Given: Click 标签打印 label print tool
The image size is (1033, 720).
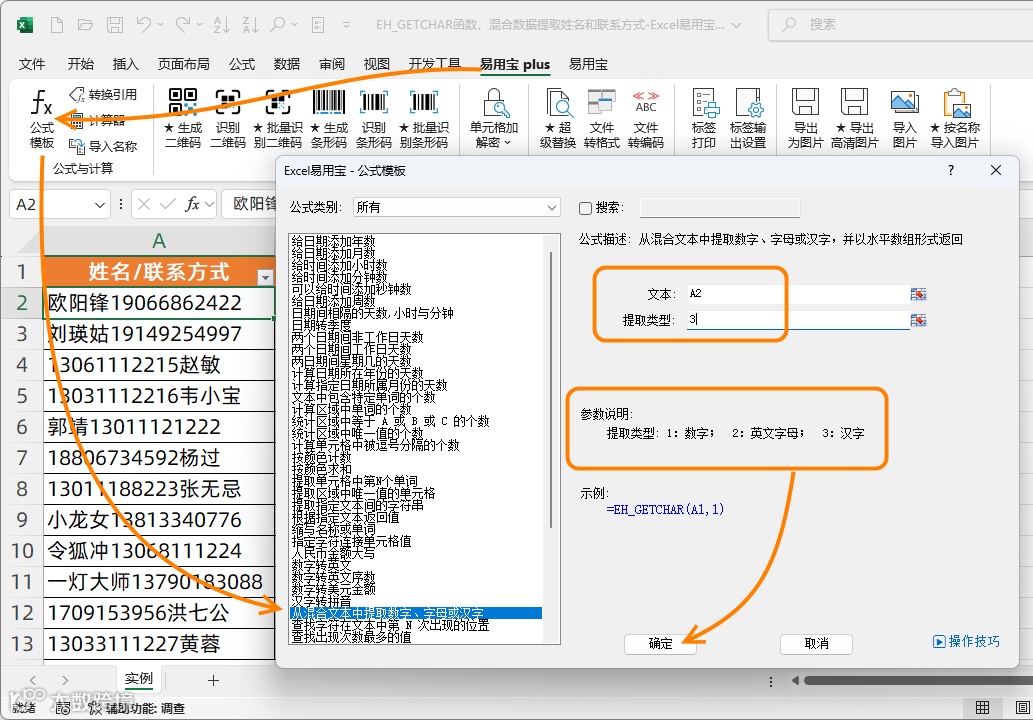Looking at the screenshot, I should click(704, 119).
